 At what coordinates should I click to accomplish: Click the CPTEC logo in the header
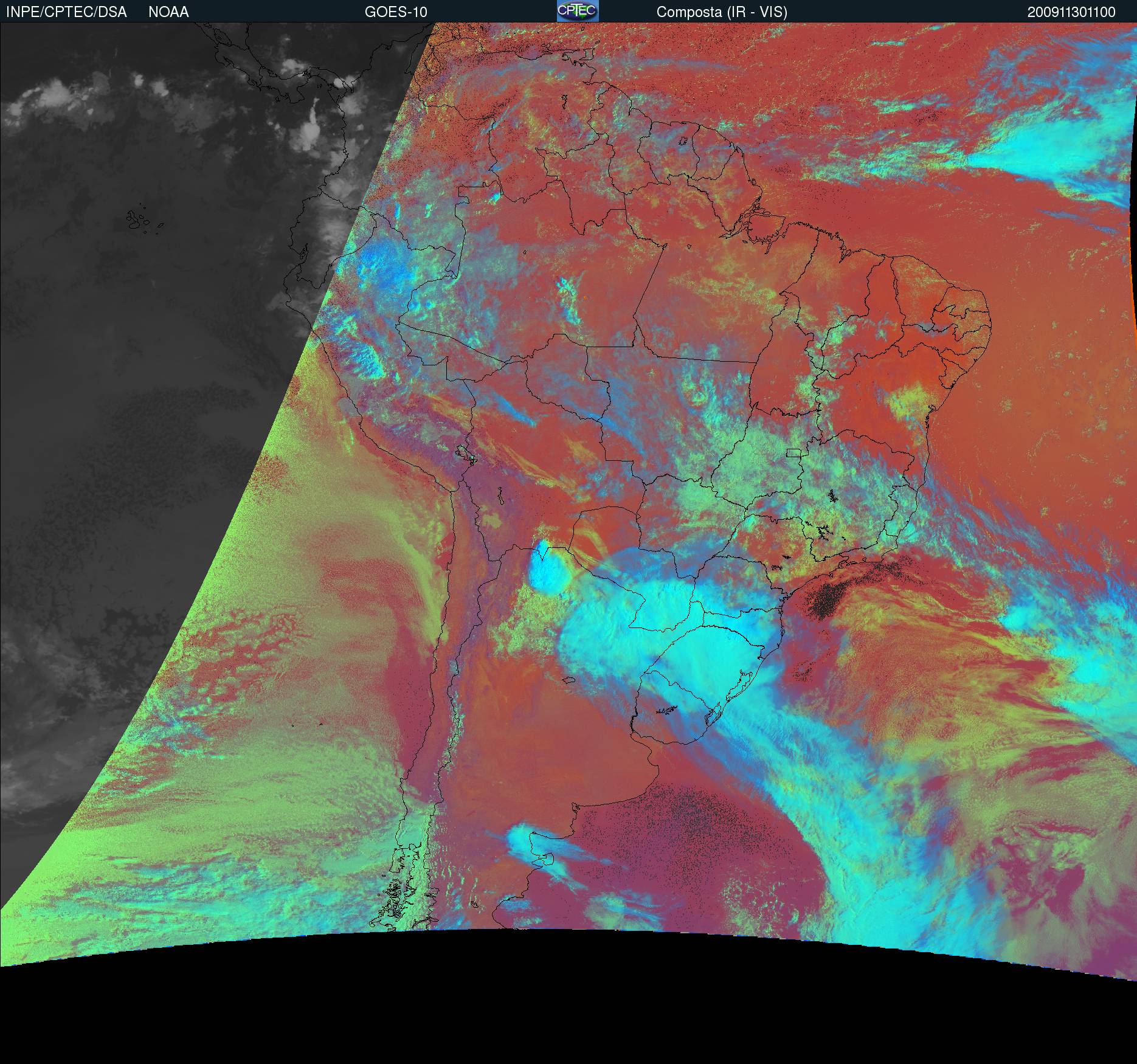tap(578, 11)
